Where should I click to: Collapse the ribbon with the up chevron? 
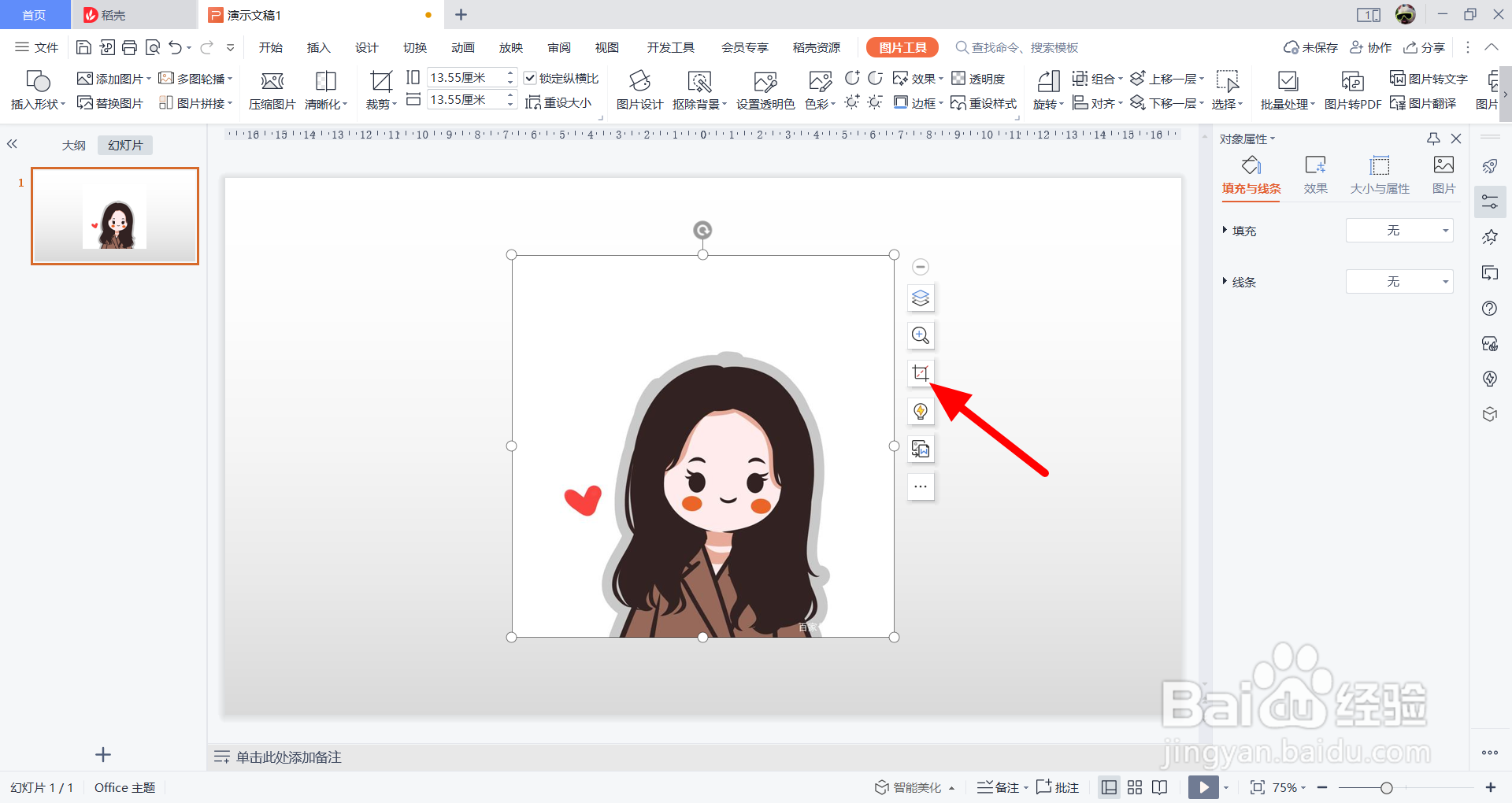(x=1491, y=47)
